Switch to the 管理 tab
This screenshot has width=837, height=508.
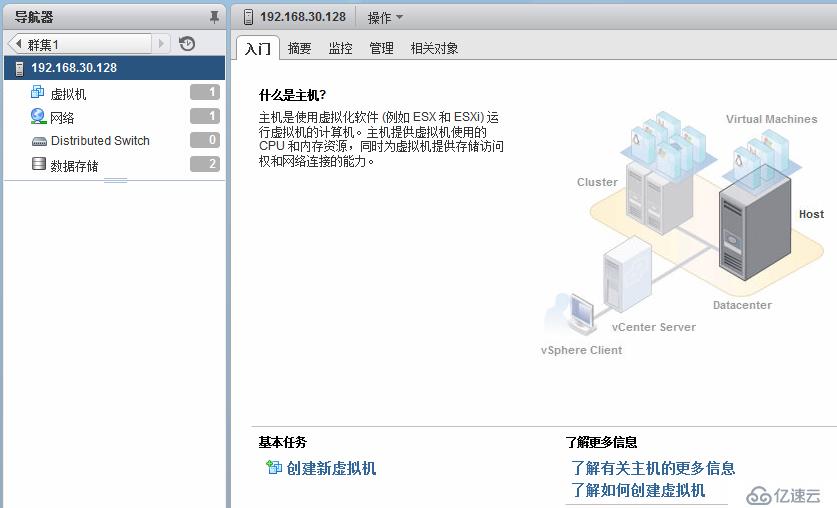381,49
